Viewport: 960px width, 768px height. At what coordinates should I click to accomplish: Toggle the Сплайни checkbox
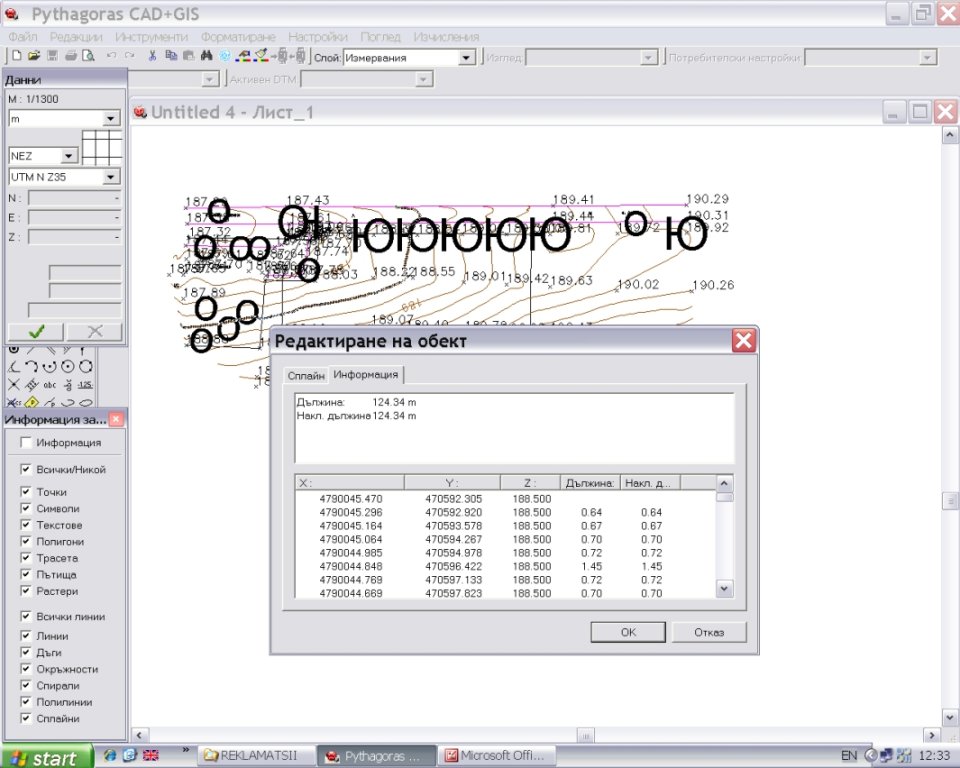click(x=25, y=719)
